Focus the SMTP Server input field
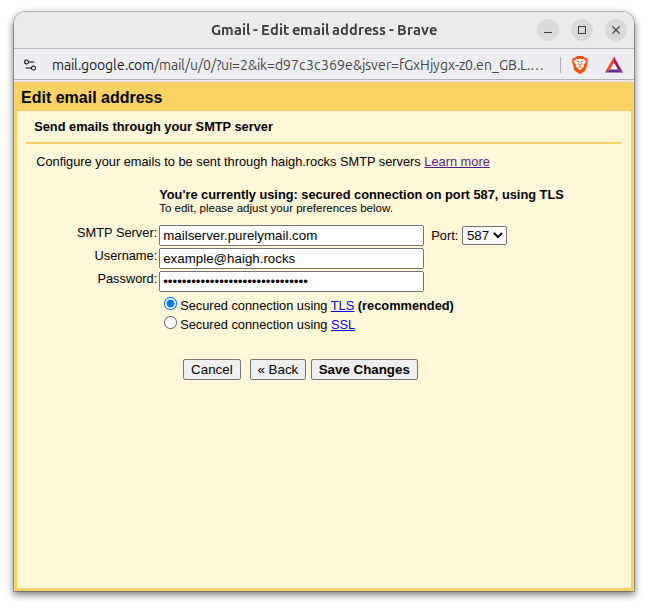 (x=291, y=236)
